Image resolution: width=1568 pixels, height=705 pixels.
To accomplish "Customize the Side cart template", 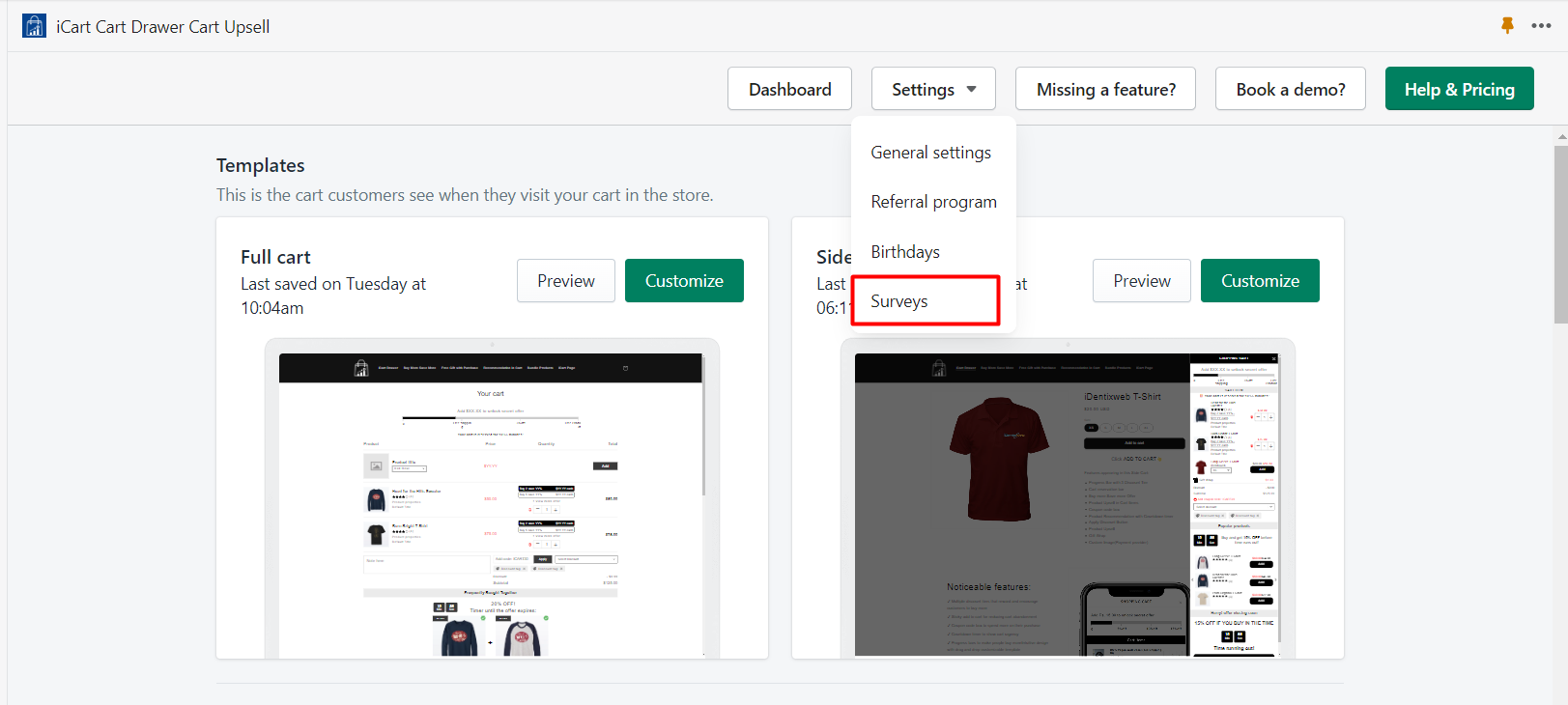I will point(1260,280).
